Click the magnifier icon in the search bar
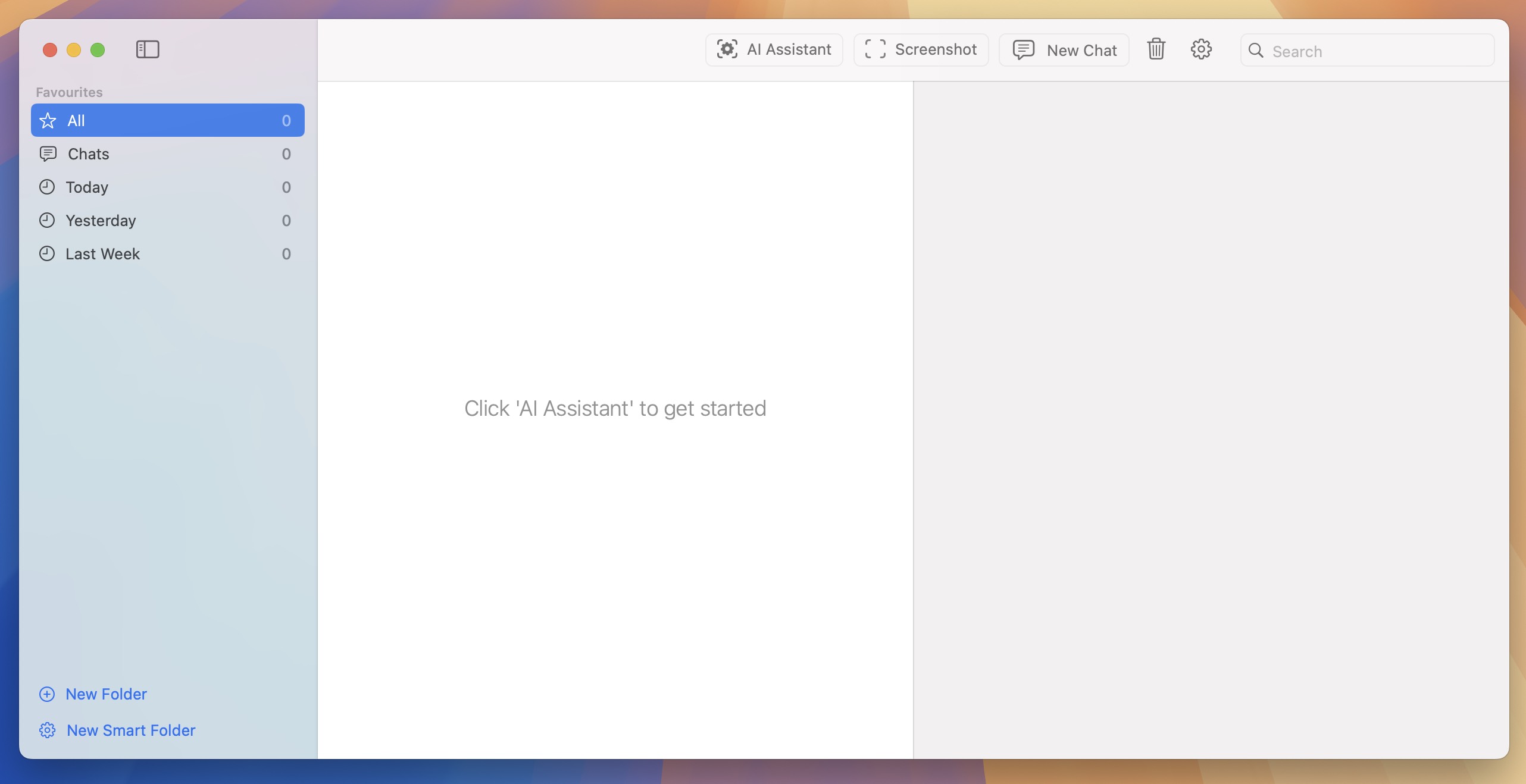Viewport: 1526px width, 784px height. pos(1255,51)
